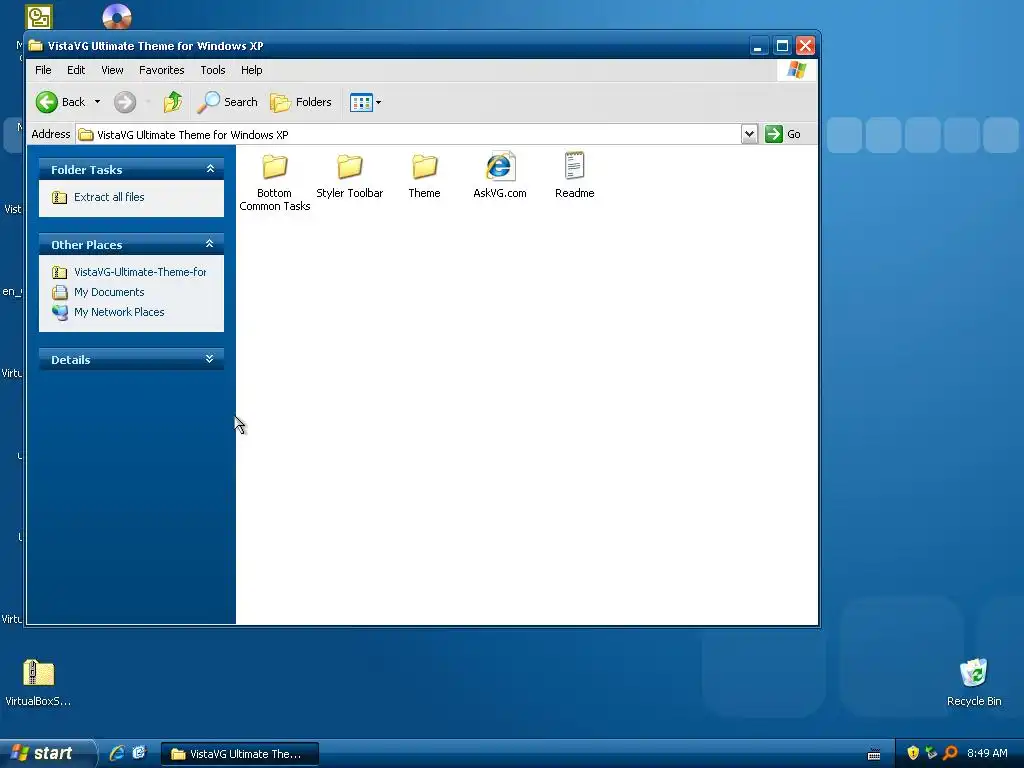
Task: Select the Bottom Common Tasks folder
Action: point(274,182)
